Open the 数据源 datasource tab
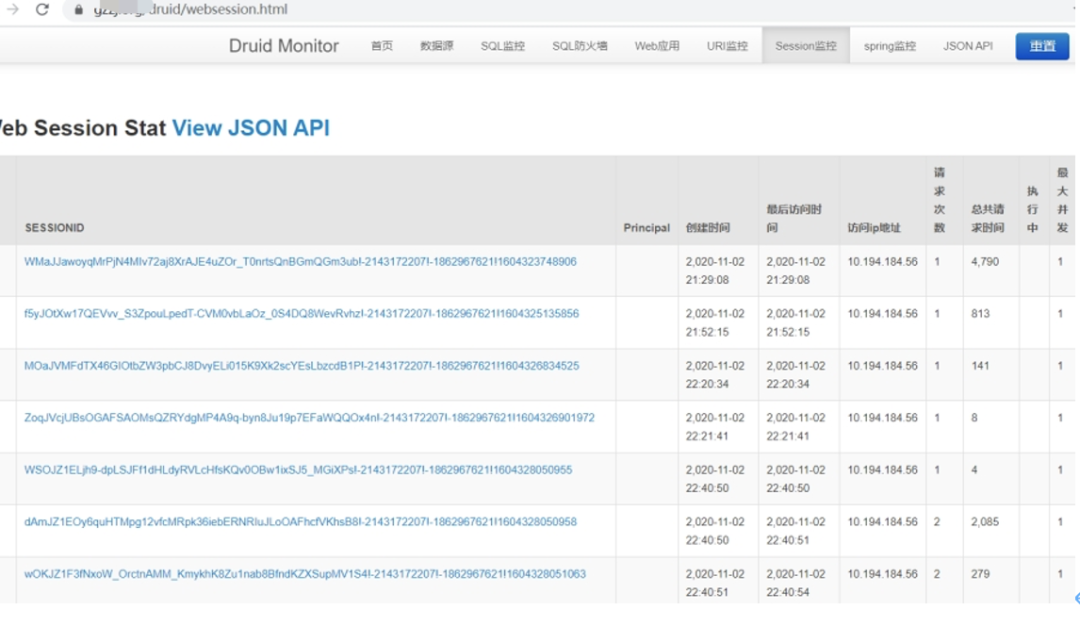This screenshot has height=626, width=1080. (436, 46)
